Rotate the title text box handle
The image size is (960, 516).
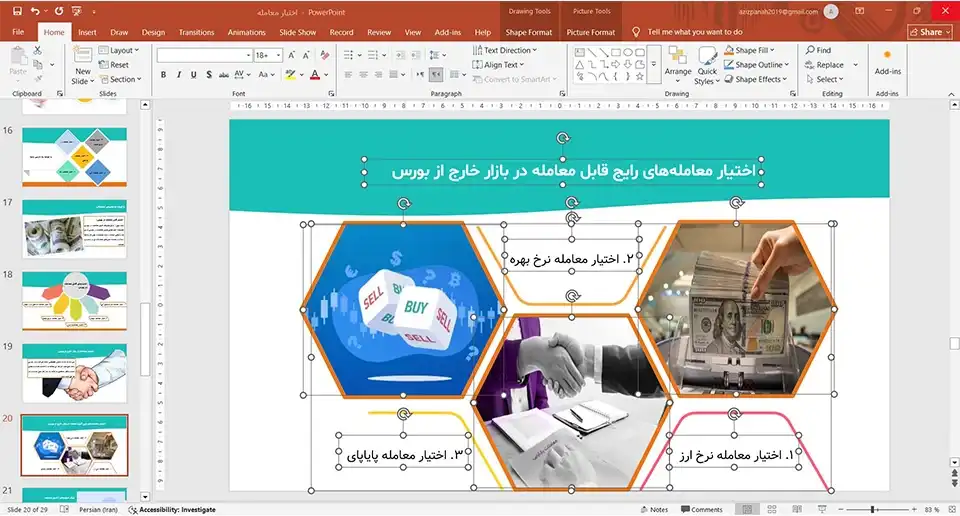click(x=563, y=138)
